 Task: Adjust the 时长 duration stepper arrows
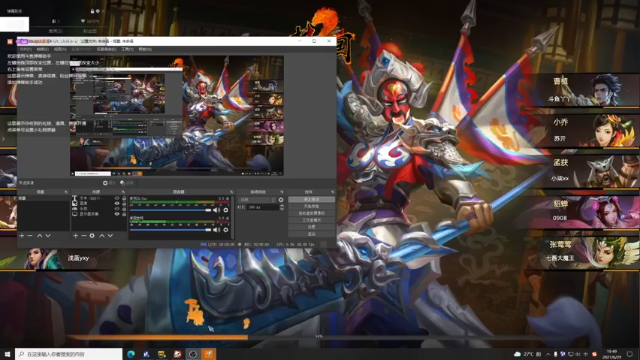point(282,207)
